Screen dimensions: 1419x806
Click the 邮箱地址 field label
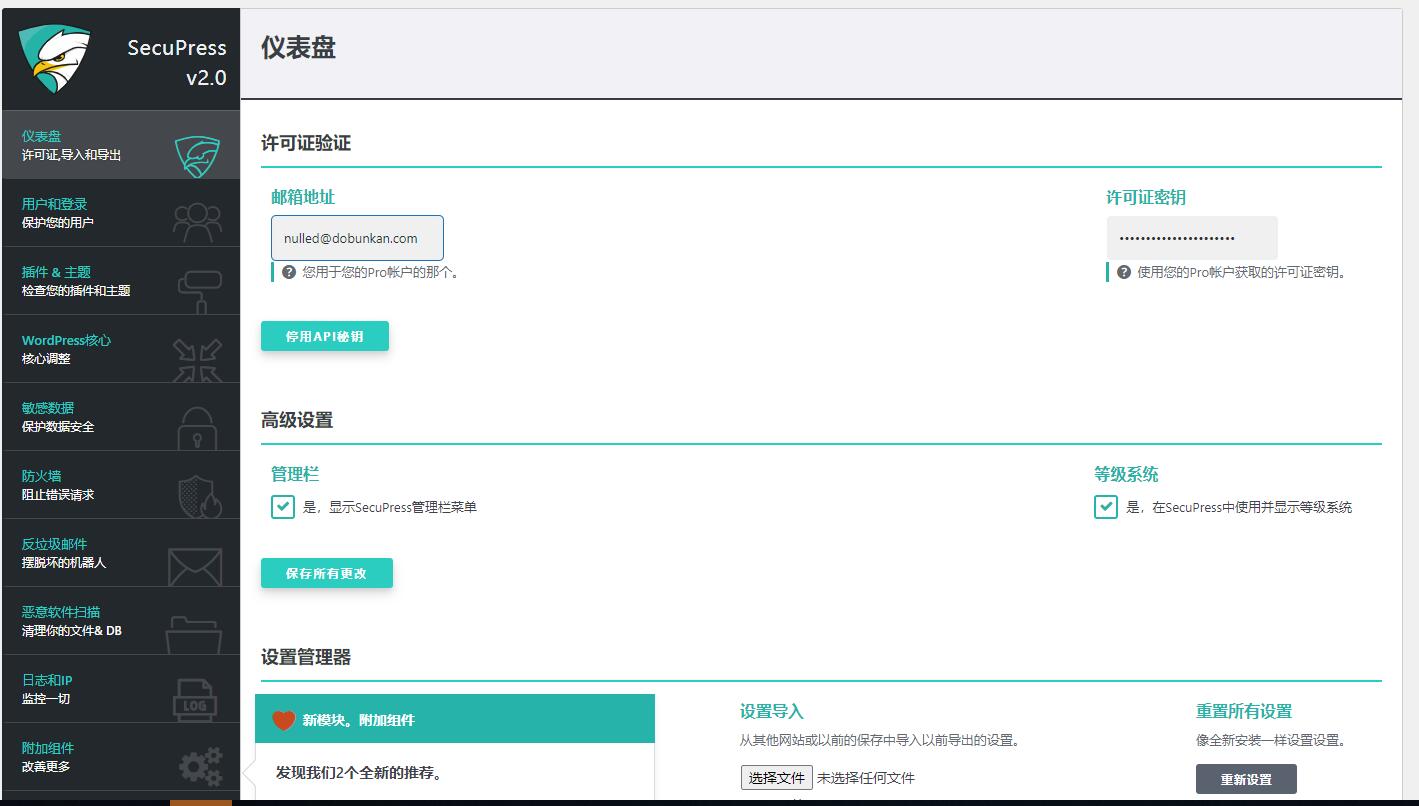303,197
